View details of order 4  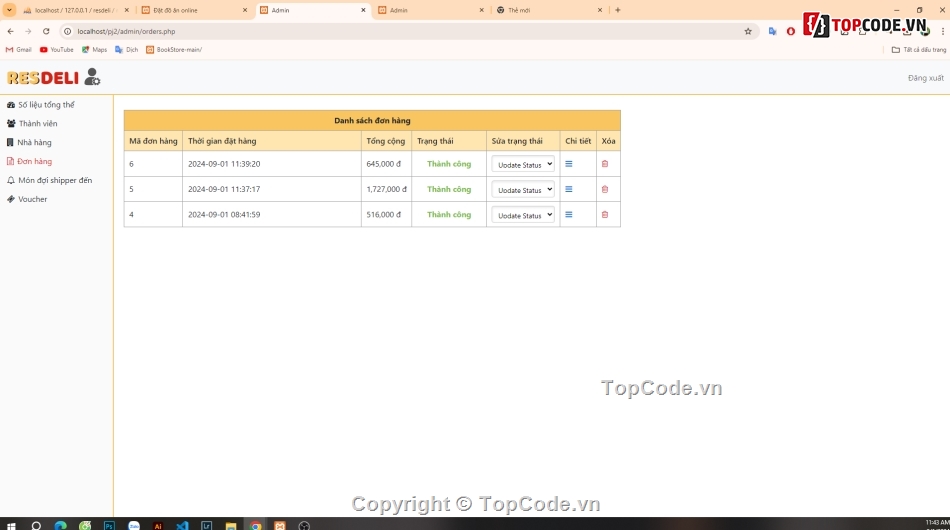tap(569, 215)
